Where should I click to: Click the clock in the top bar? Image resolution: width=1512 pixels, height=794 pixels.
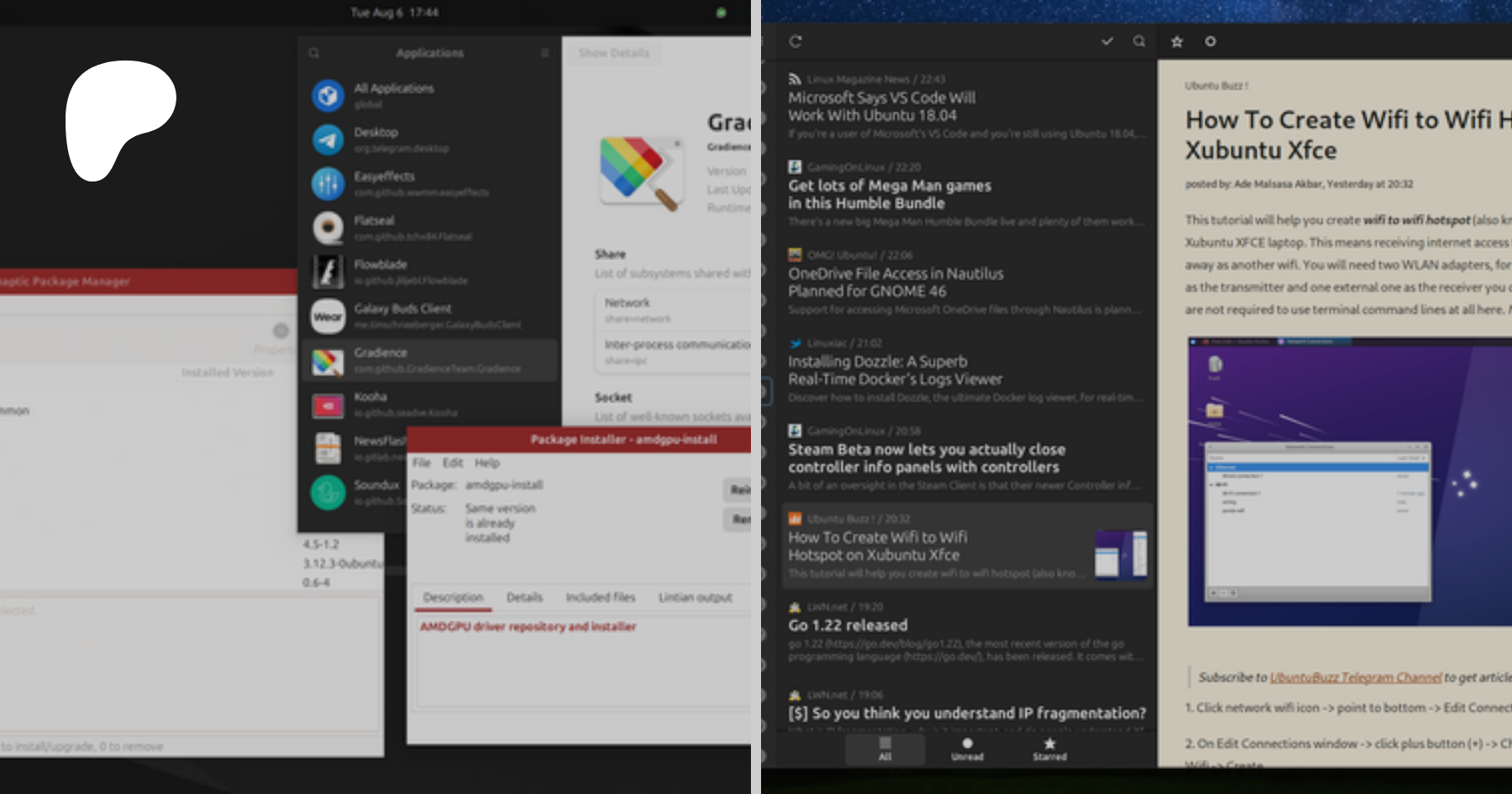click(x=394, y=13)
